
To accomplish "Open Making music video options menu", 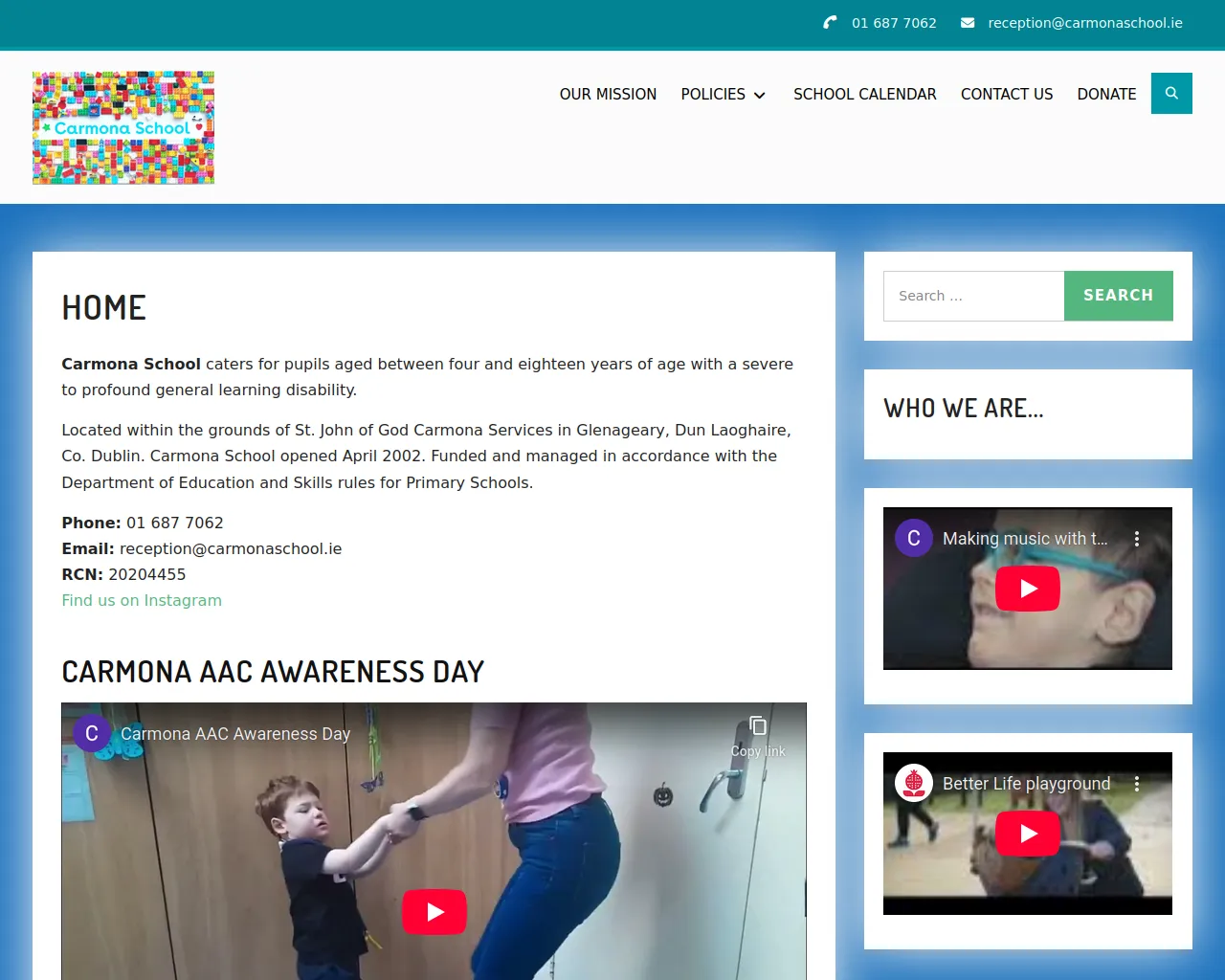I will [x=1137, y=539].
